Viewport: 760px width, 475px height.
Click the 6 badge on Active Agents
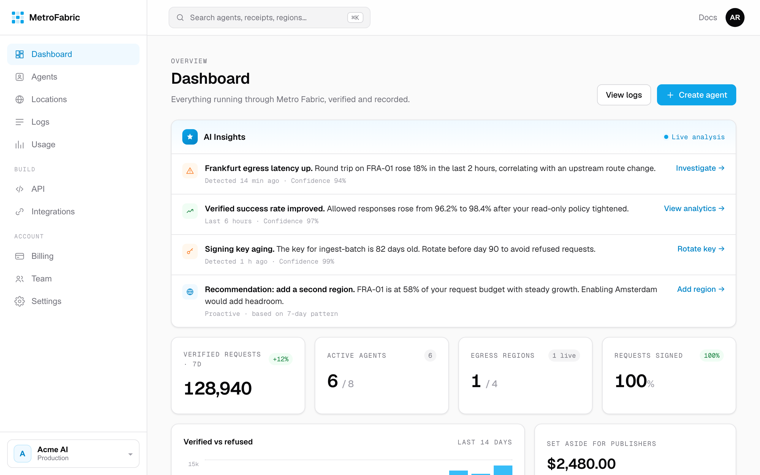430,355
